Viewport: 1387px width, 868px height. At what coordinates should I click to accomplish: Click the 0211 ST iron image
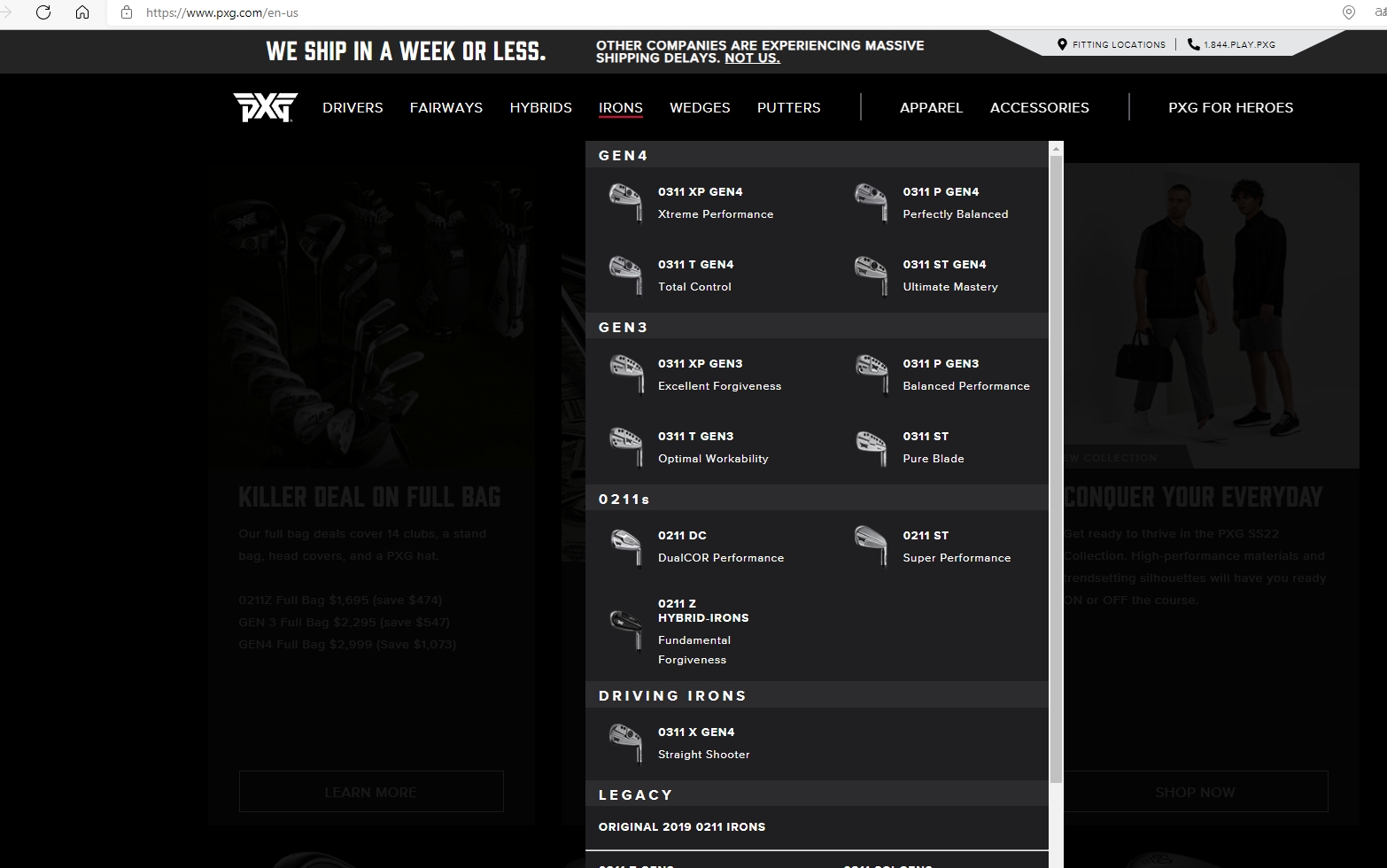[871, 546]
